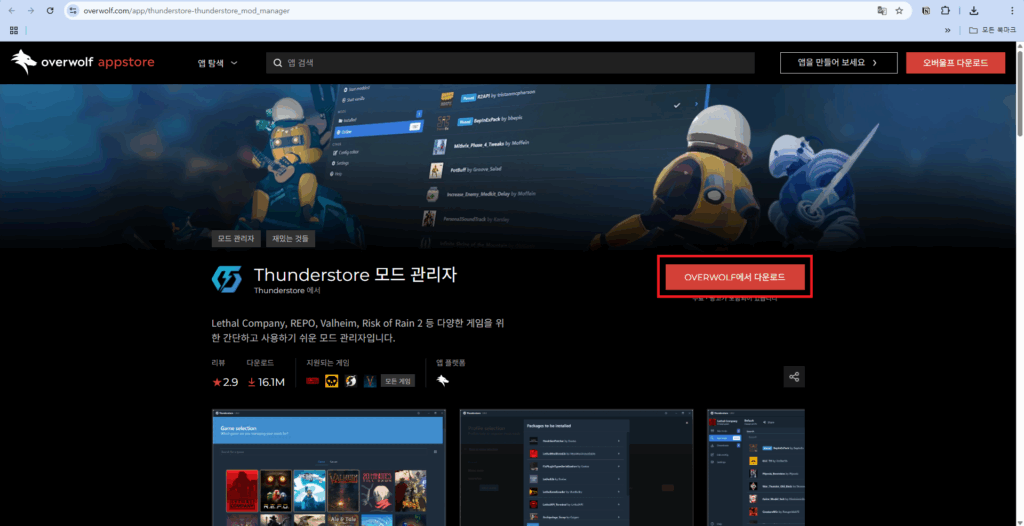Viewport: 1024px width, 526px height.
Task: Click the Valheim V game icon
Action: 370,381
